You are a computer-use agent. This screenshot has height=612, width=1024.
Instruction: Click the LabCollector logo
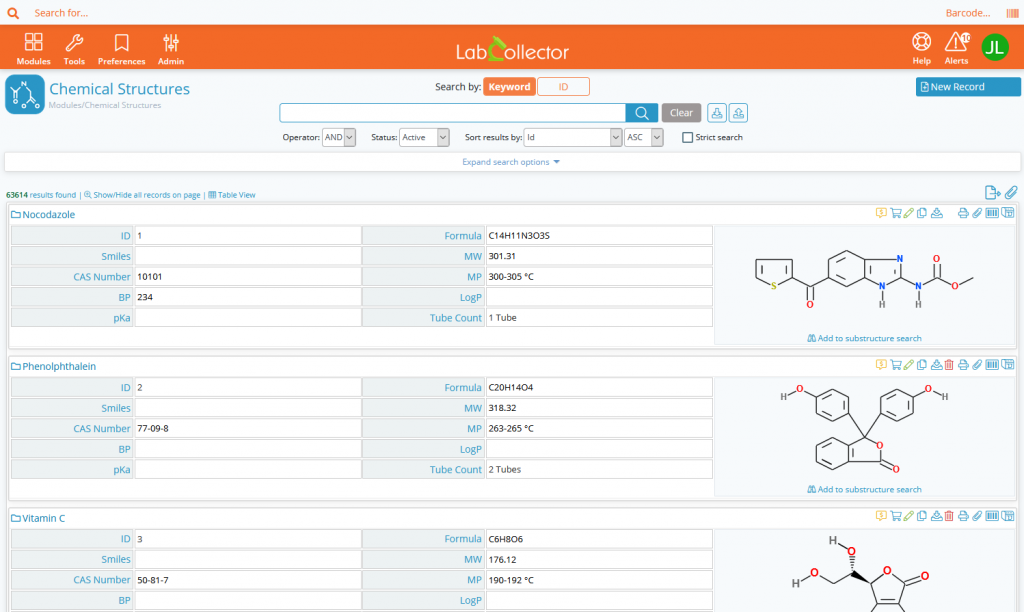(512, 50)
